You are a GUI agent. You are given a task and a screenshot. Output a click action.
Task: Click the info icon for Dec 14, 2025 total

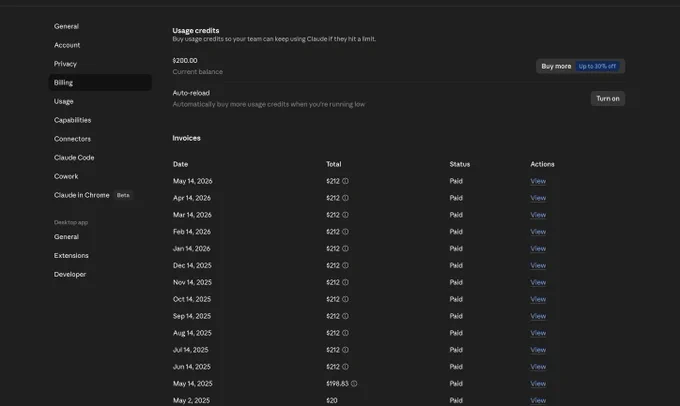click(x=345, y=265)
